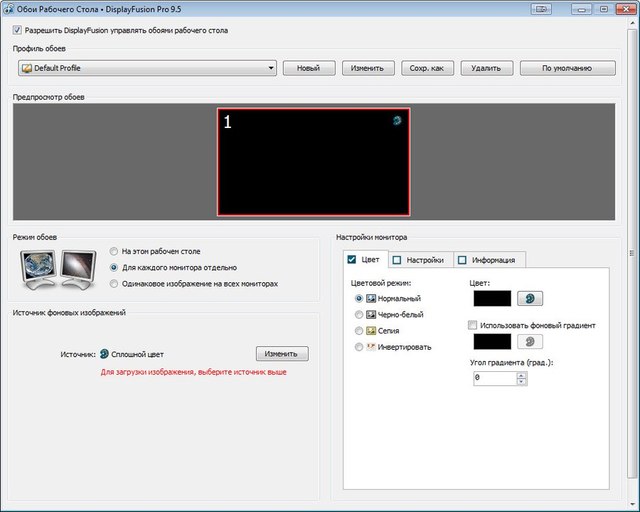Open the Информация tab

pyautogui.click(x=487, y=260)
